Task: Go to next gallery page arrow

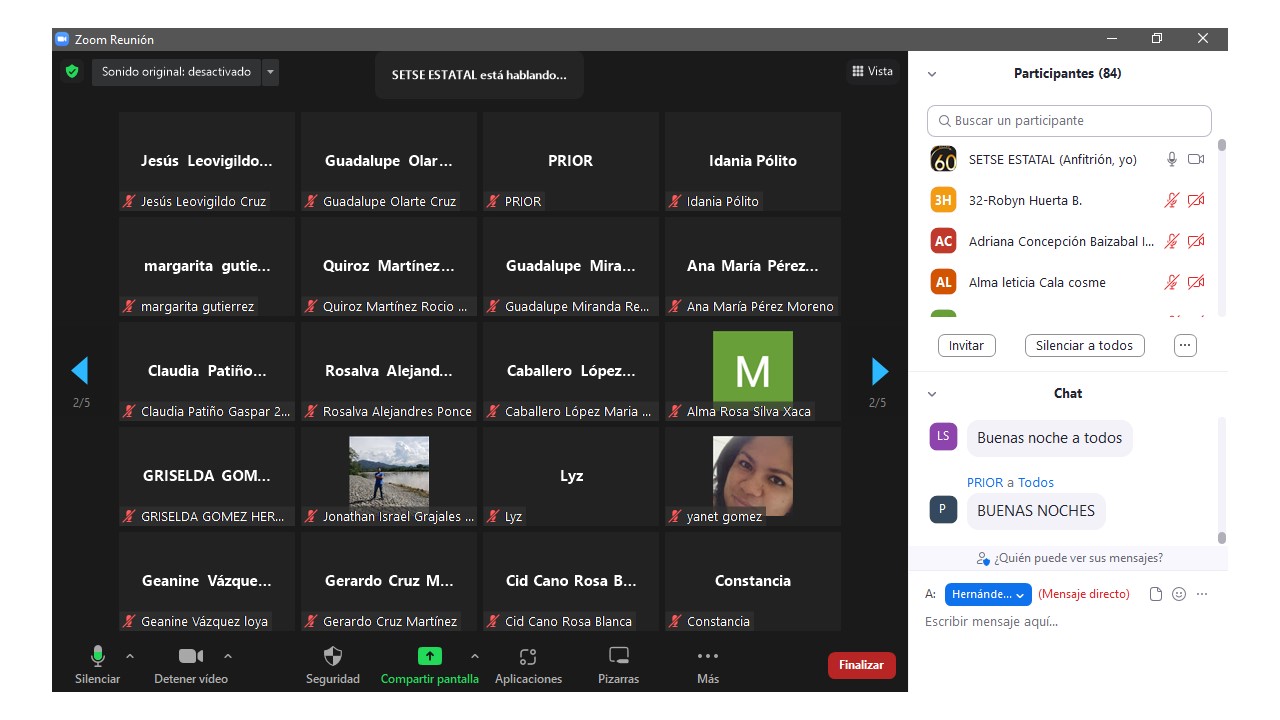Action: [x=879, y=371]
